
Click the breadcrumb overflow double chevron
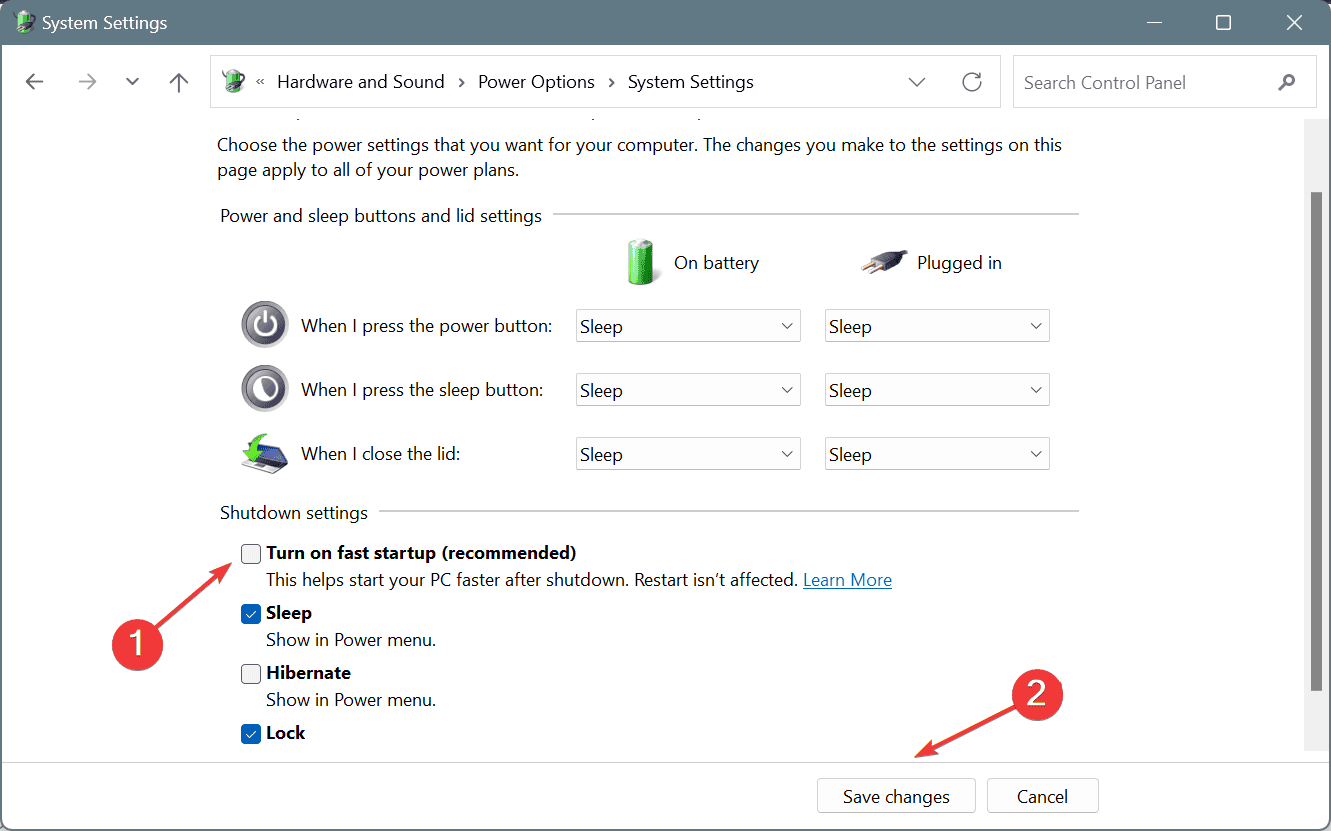pyautogui.click(x=261, y=82)
